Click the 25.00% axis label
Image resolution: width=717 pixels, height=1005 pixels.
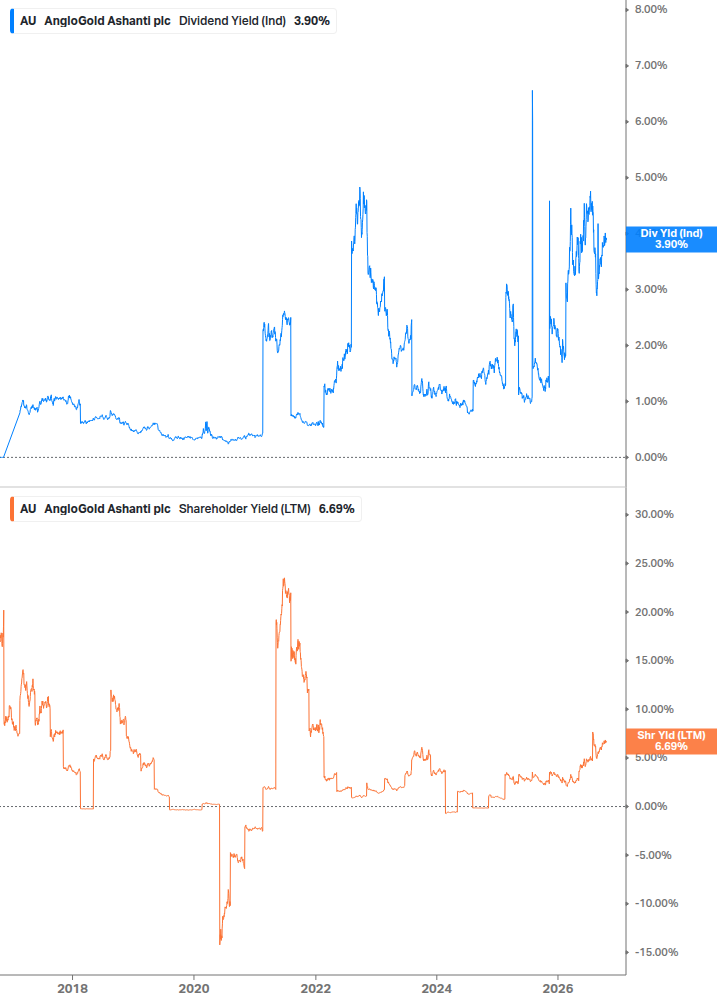(654, 563)
